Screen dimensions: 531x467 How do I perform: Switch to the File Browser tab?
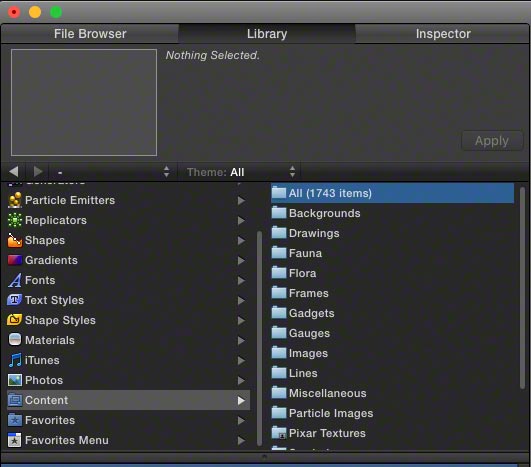pyautogui.click(x=90, y=34)
